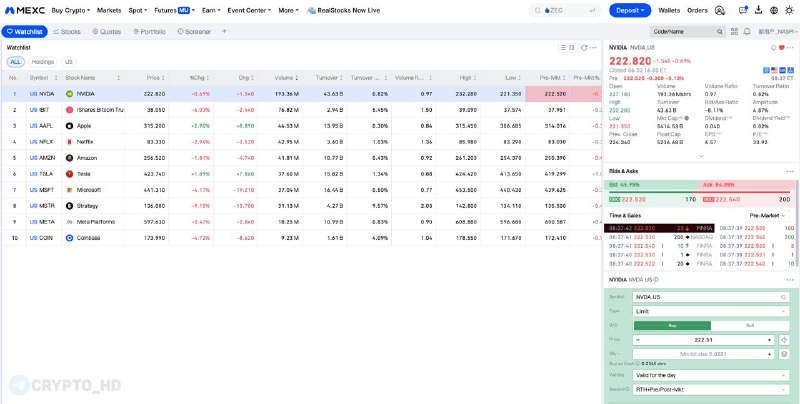Click the symbol field search icon
The height and width of the screenshot is (404, 800).
(783, 297)
